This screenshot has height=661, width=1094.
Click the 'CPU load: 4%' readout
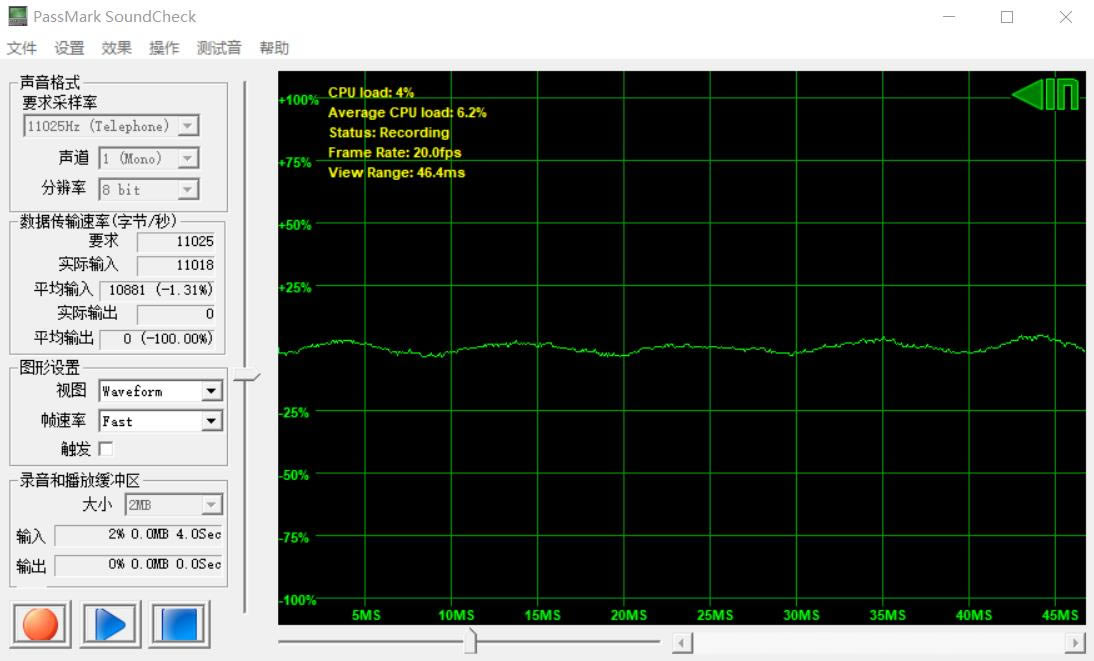370,92
